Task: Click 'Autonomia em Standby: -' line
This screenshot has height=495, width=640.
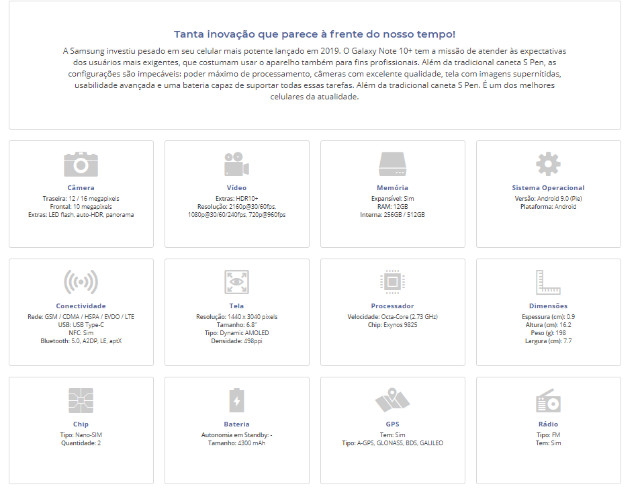Action: point(236,435)
